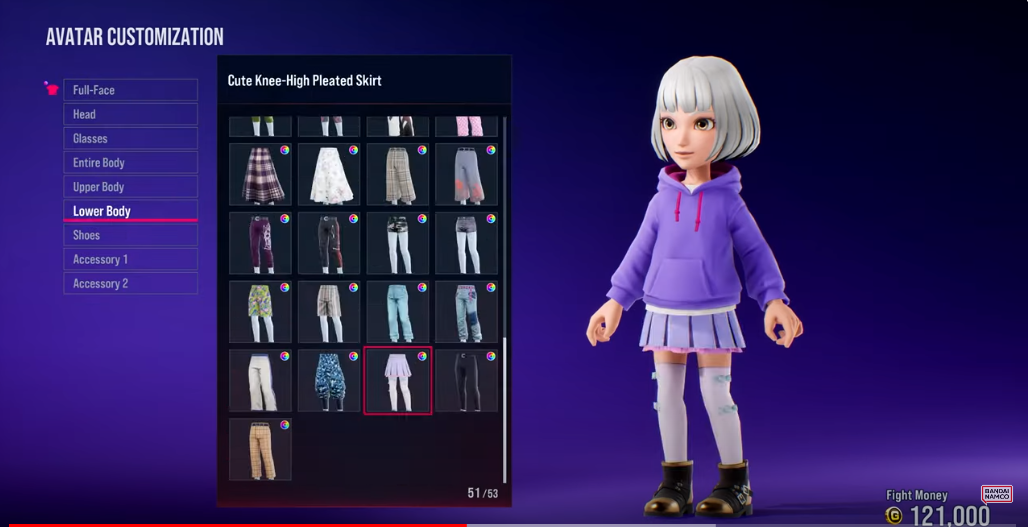The width and height of the screenshot is (1028, 527).
Task: Click the gold Fight Money coin icon
Action: coord(894,515)
